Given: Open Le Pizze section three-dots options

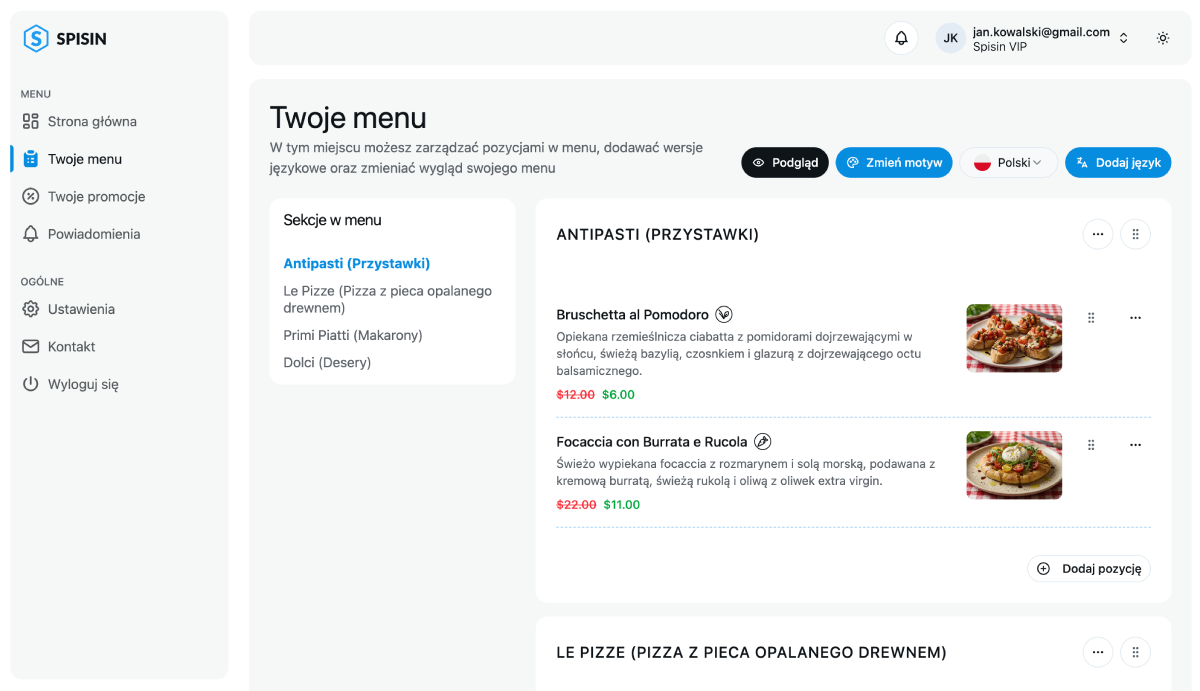Looking at the screenshot, I should (1097, 652).
